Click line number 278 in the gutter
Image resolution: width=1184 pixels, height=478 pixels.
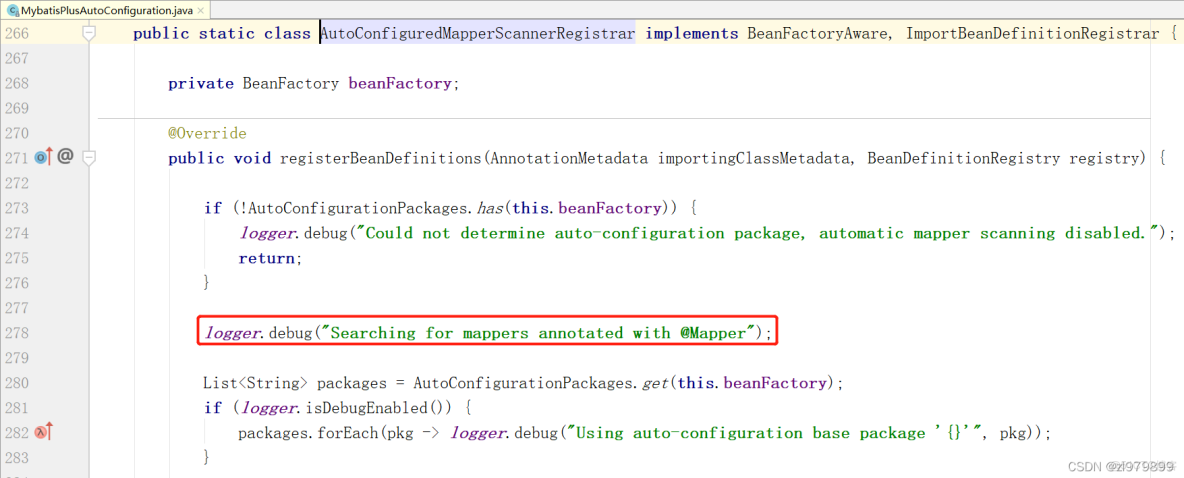17,333
